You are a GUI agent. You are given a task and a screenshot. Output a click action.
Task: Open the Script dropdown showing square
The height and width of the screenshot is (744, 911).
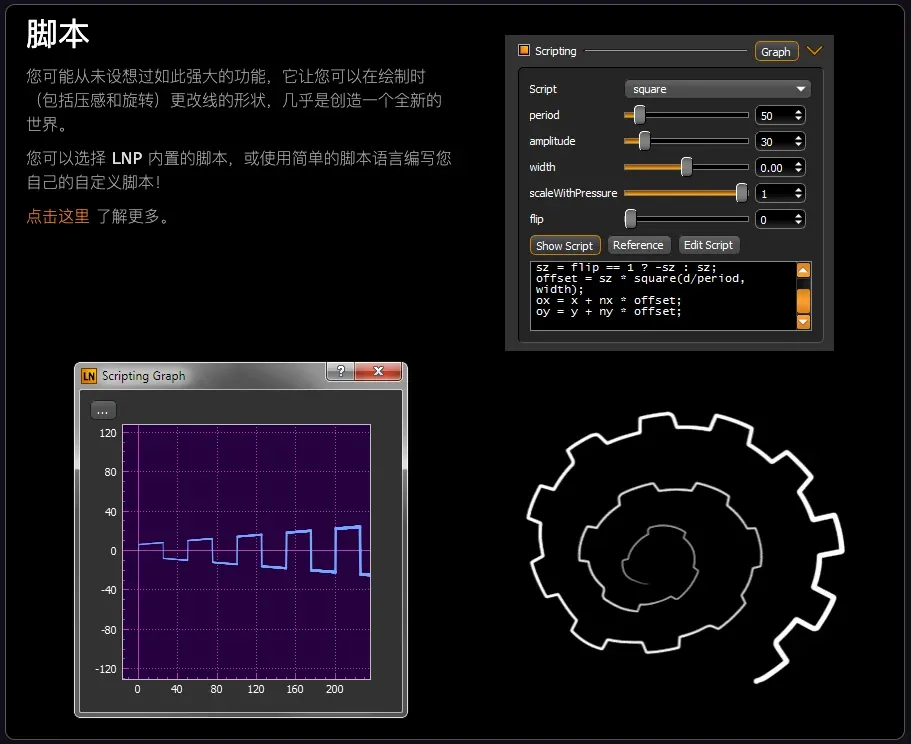point(717,89)
